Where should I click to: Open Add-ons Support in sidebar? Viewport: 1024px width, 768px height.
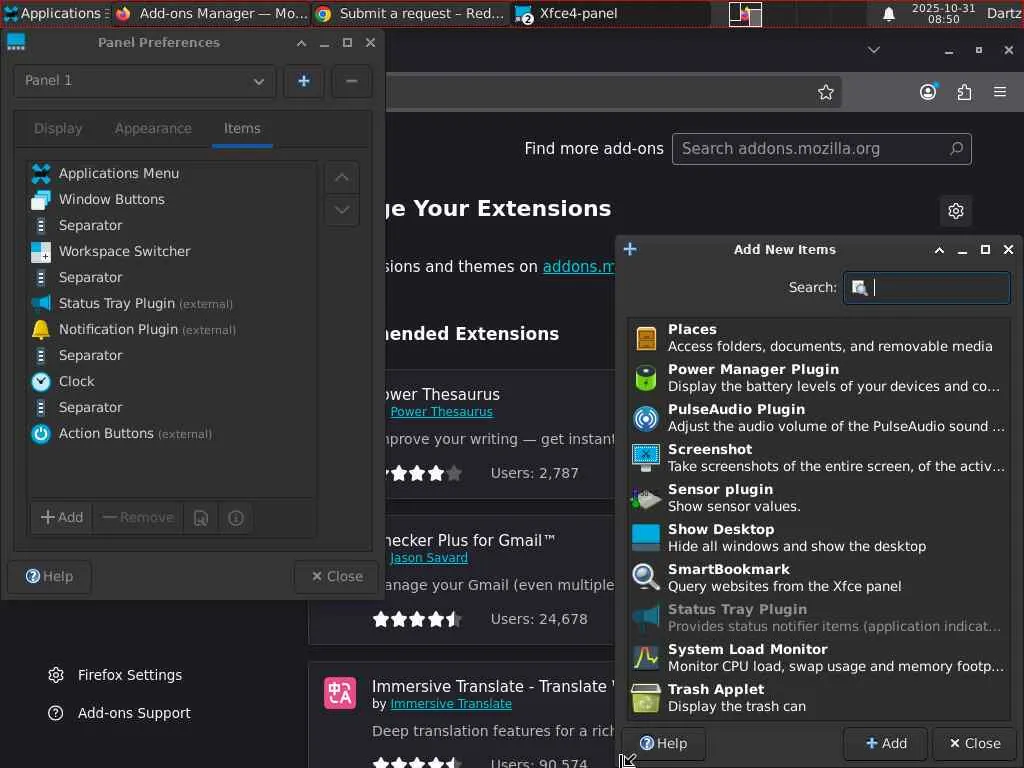tap(120, 713)
